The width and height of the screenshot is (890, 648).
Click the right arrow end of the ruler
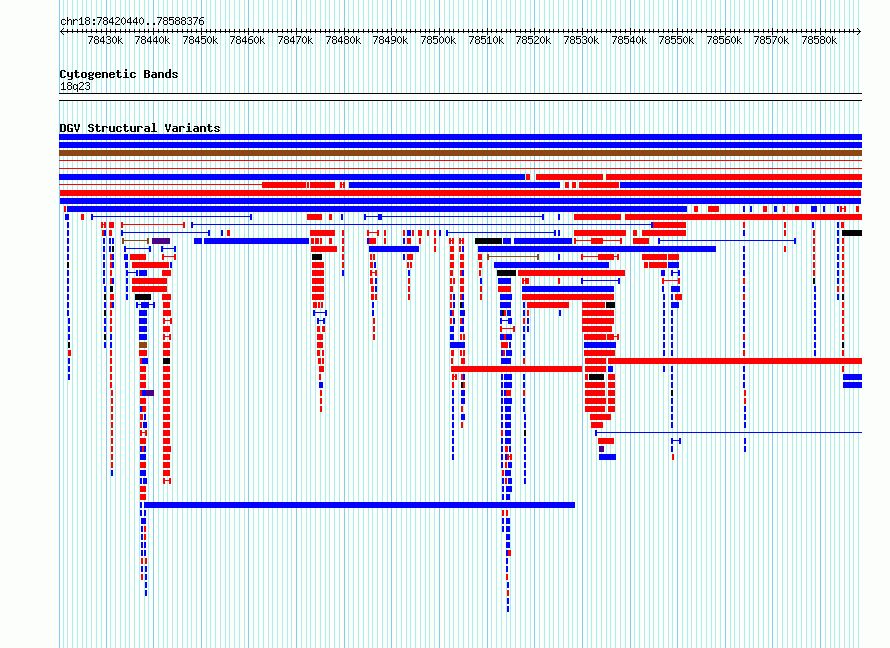pyautogui.click(x=859, y=32)
